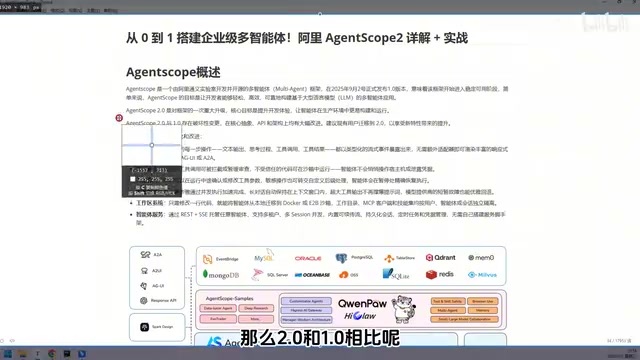Click the bullet label "工作区系统"
This screenshot has width=640, height=360.
click(x=150, y=203)
